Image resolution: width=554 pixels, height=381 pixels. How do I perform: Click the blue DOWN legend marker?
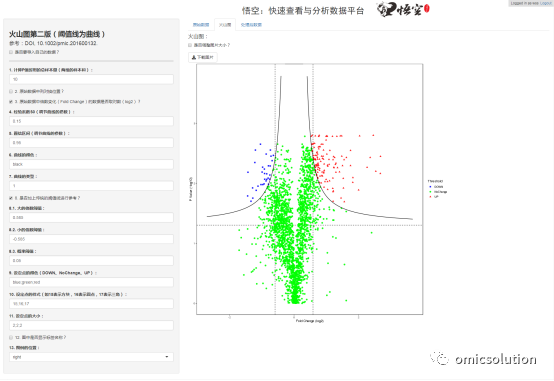click(x=430, y=187)
